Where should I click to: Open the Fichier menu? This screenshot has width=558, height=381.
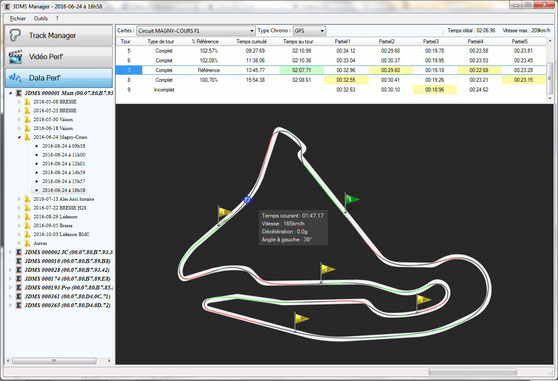click(17, 18)
